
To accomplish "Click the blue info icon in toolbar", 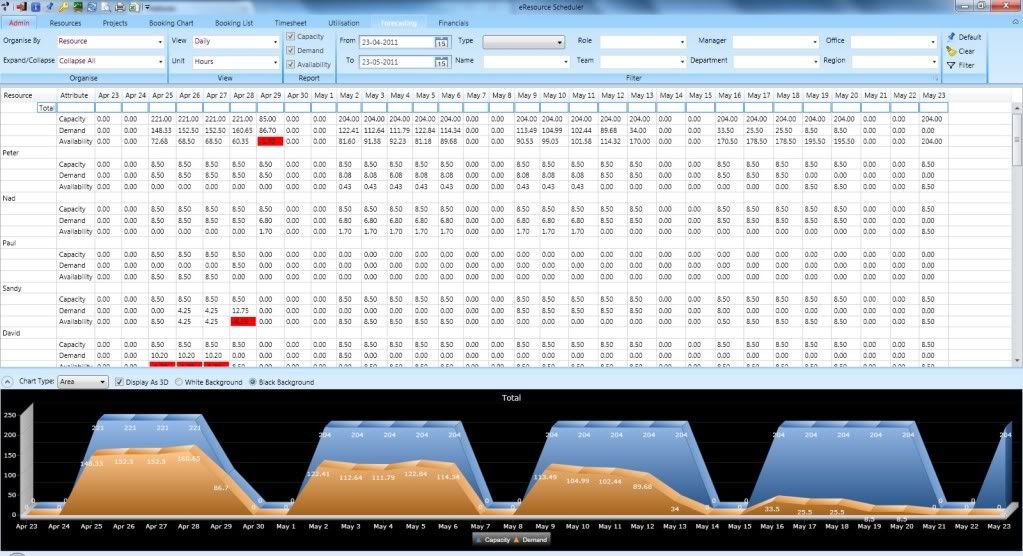I will coord(35,7).
